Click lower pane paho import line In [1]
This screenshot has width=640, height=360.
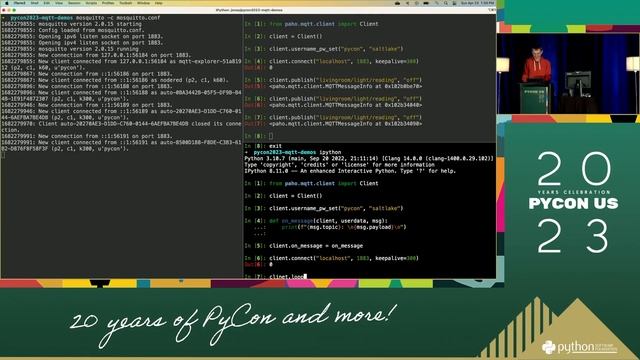pyautogui.click(x=311, y=184)
